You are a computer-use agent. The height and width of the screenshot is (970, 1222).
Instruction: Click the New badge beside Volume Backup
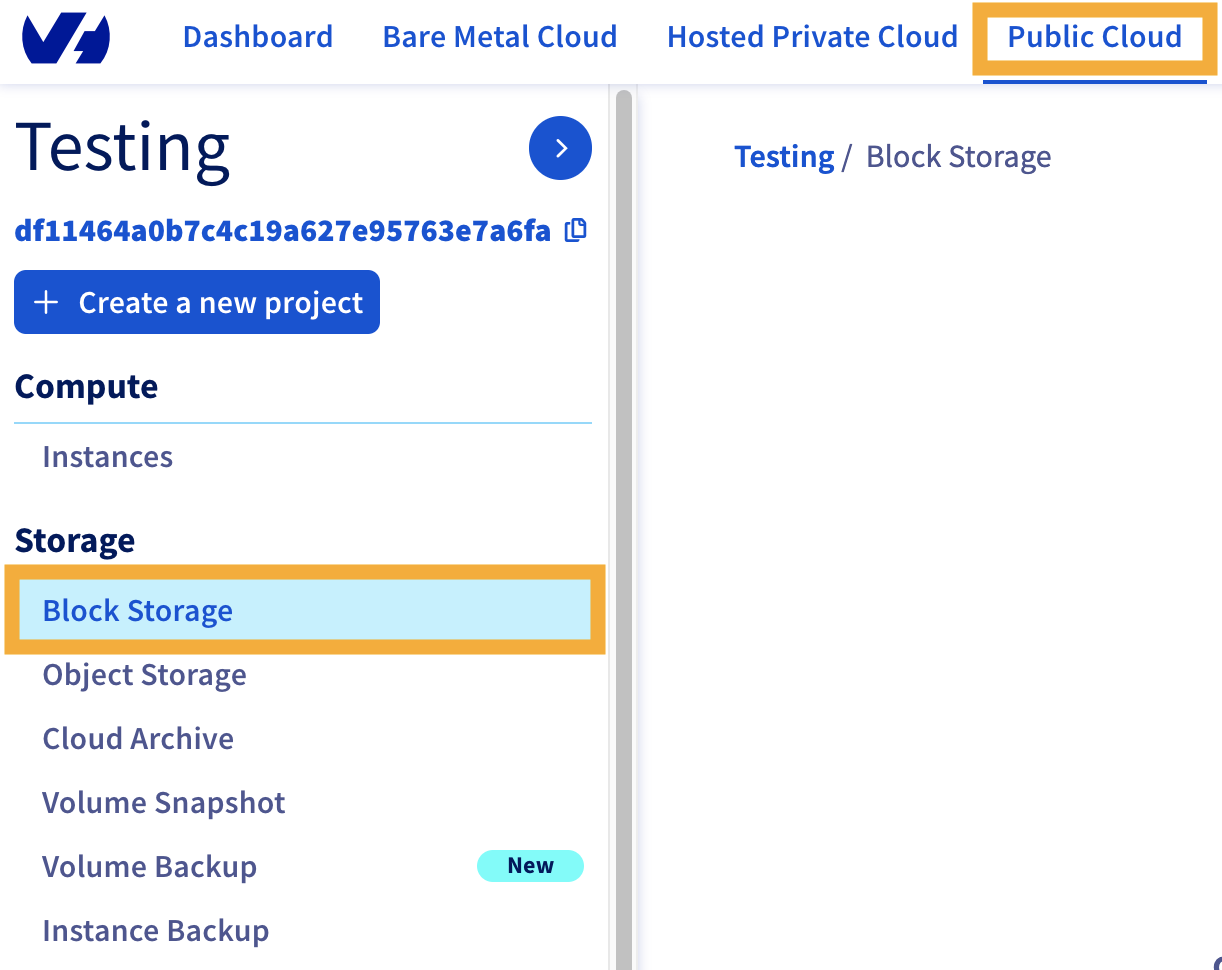[x=530, y=866]
